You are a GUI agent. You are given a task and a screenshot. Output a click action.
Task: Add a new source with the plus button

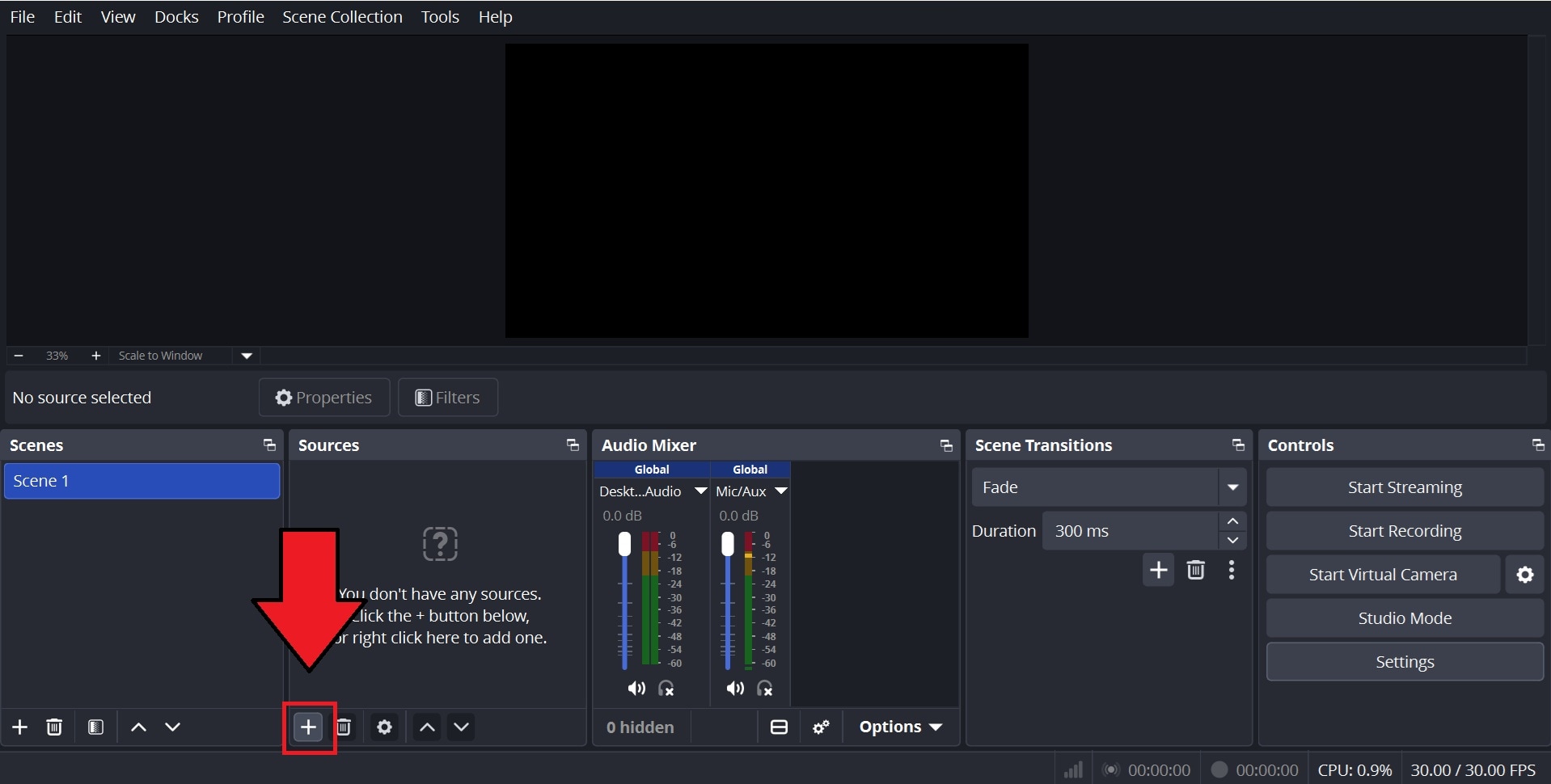click(x=308, y=727)
